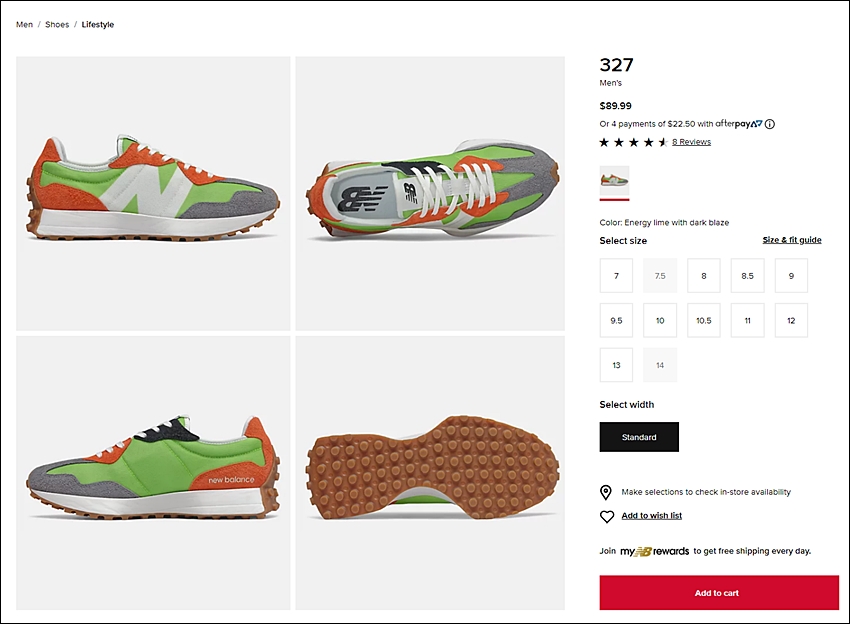Click the Afterpay info icon
The width and height of the screenshot is (850, 624).
(x=770, y=124)
